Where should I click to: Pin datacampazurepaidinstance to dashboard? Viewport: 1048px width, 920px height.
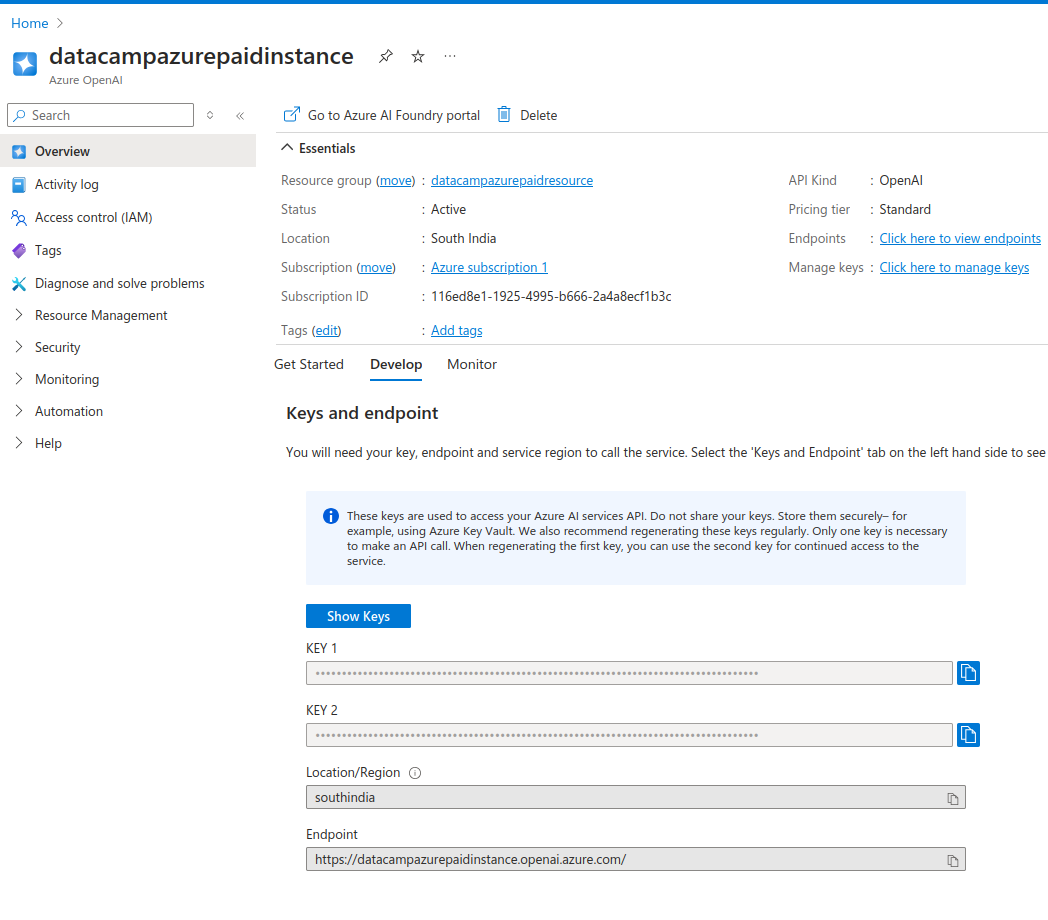pos(386,57)
